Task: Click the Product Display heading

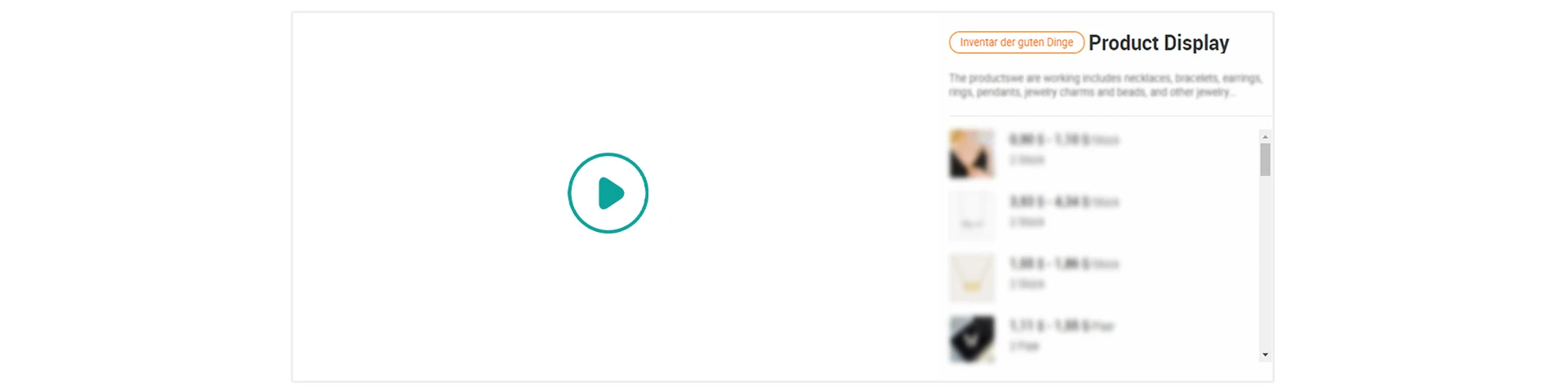Action: click(x=1159, y=42)
